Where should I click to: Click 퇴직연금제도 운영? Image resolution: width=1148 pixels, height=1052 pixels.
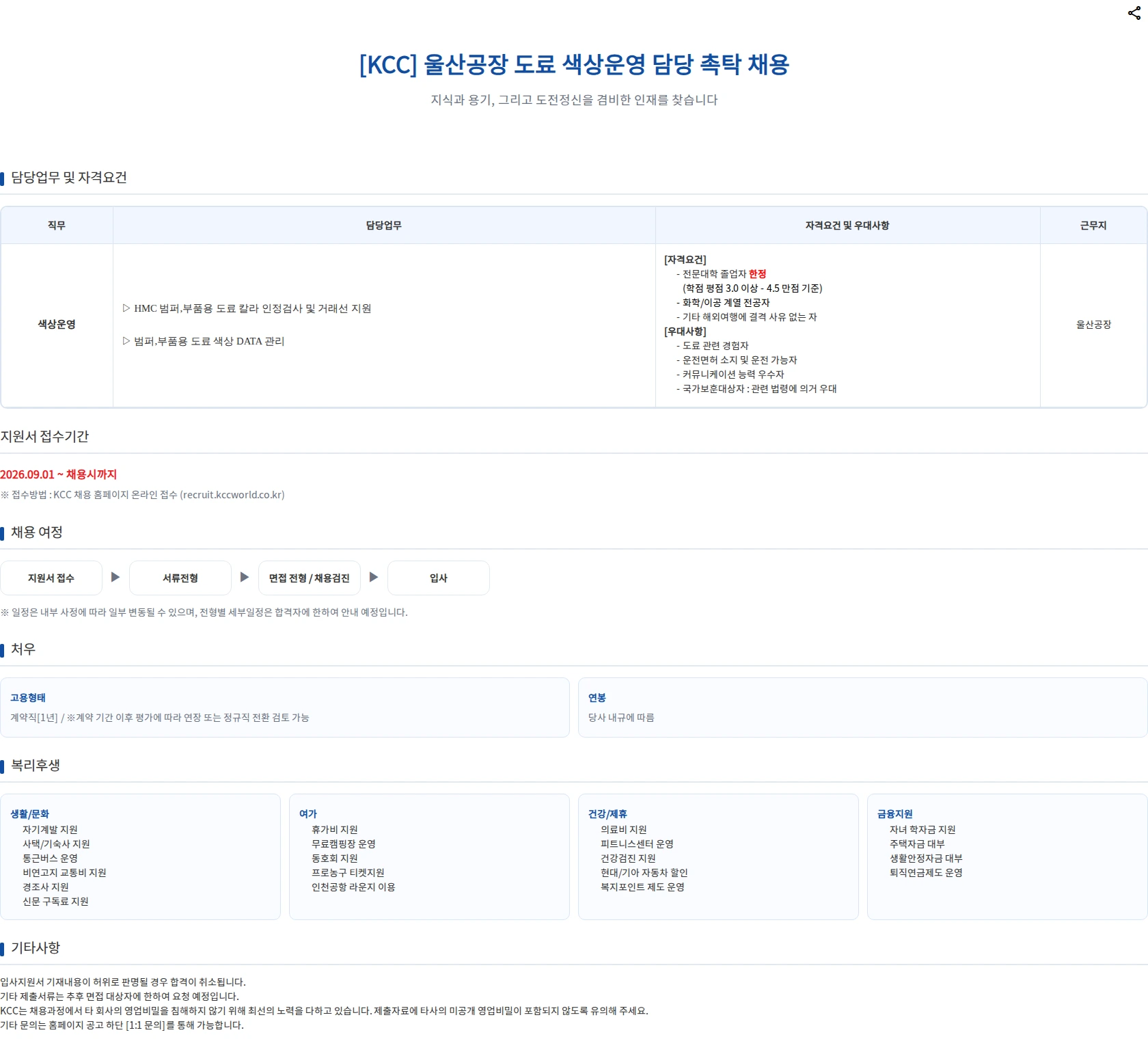click(926, 873)
